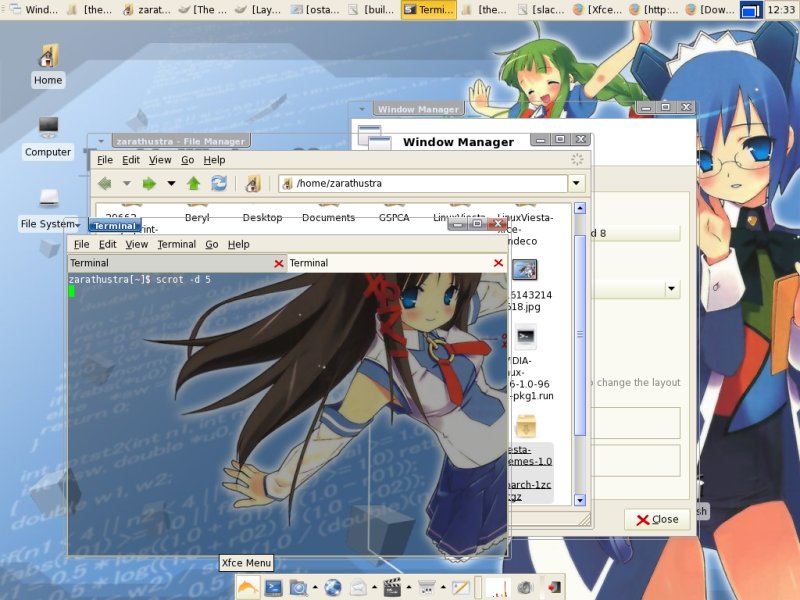Open the volume speaker icon in the panel

point(524,588)
